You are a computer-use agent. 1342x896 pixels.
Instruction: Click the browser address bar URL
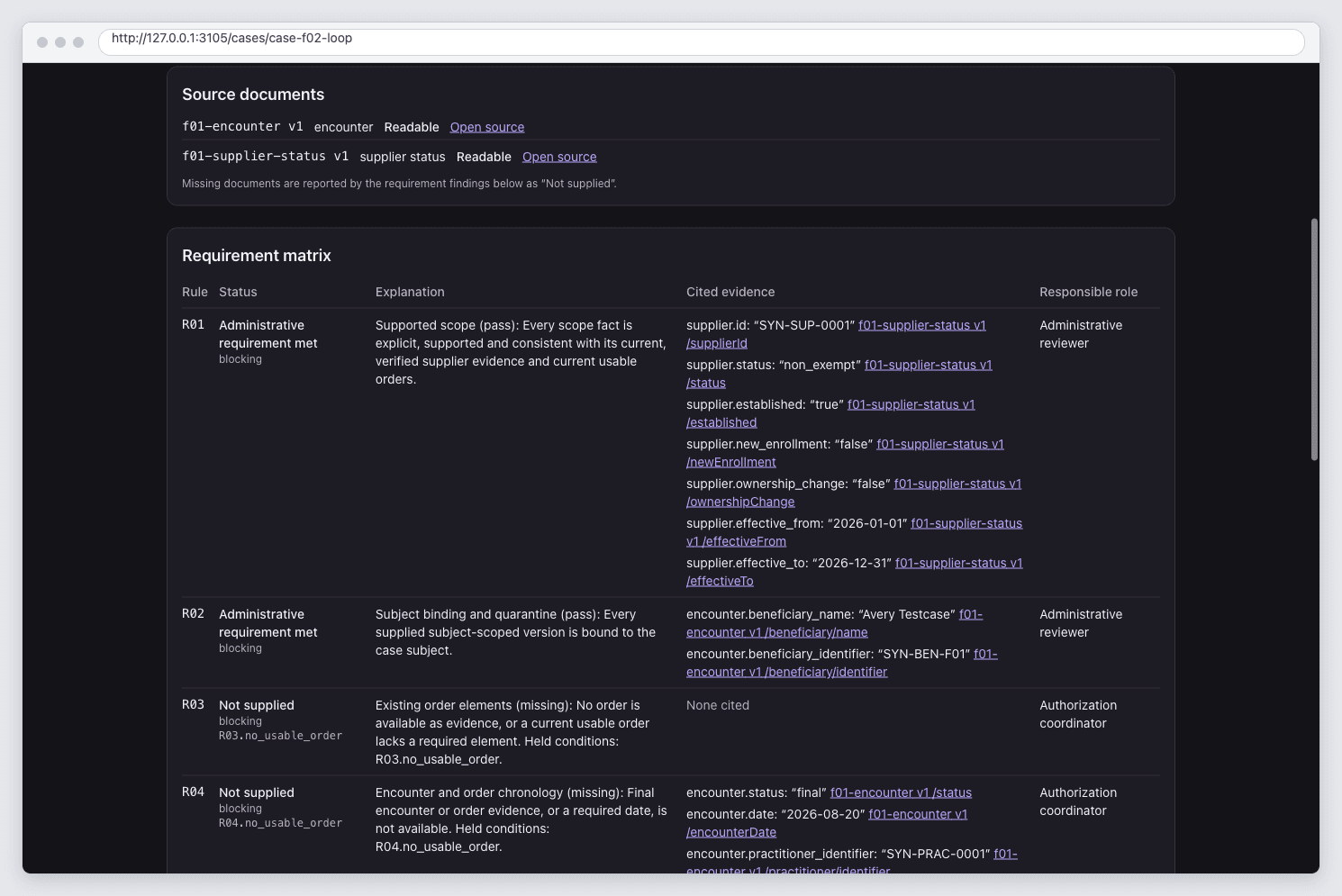coord(231,38)
